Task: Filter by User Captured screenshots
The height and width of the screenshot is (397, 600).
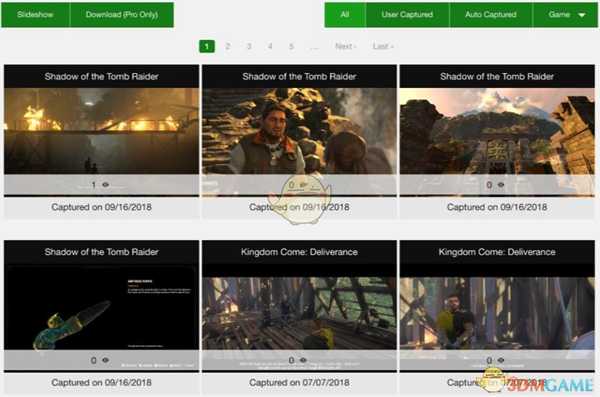Action: (407, 15)
